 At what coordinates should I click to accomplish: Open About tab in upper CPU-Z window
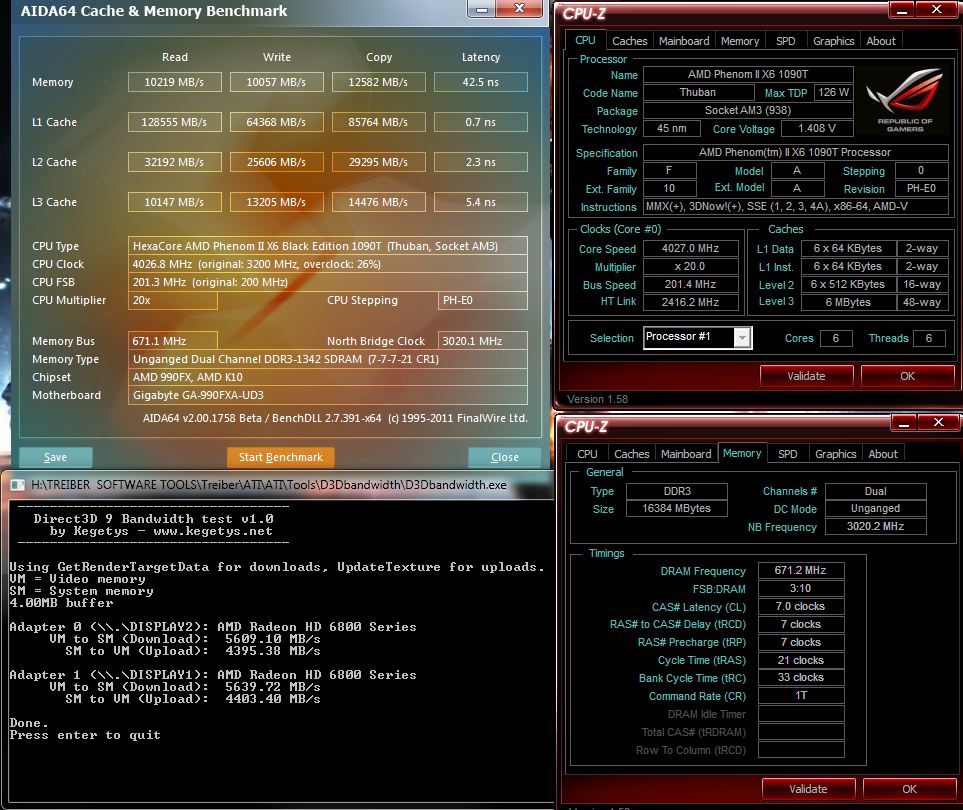[881, 41]
